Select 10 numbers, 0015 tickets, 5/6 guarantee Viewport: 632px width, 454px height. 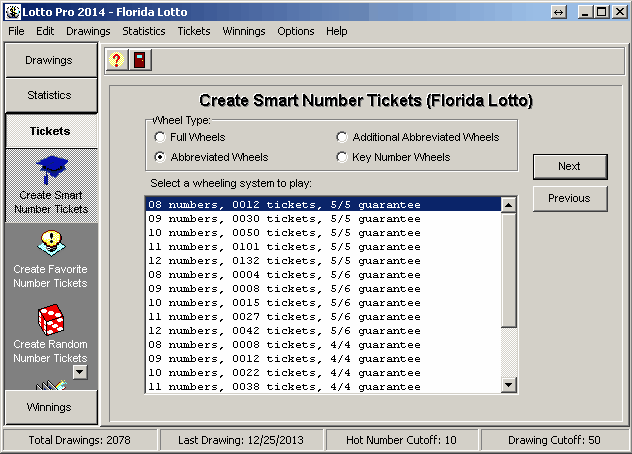(x=323, y=303)
